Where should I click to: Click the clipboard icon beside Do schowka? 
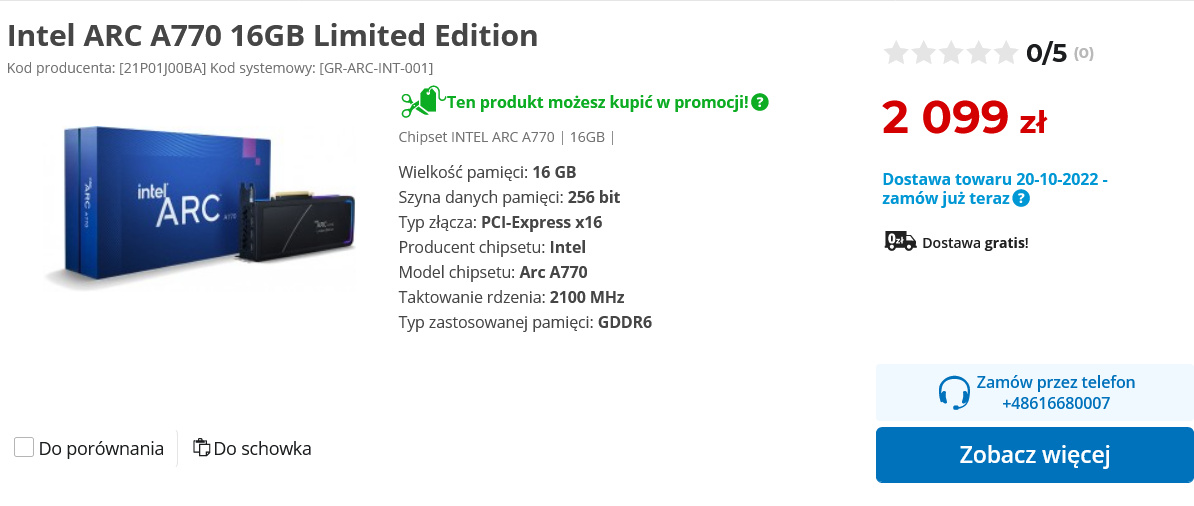point(201,448)
